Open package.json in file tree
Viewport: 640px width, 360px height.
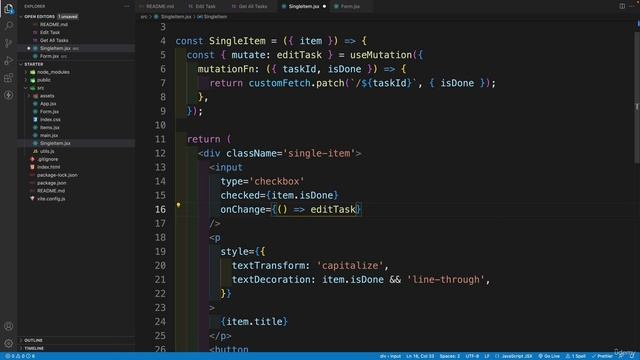(51, 183)
